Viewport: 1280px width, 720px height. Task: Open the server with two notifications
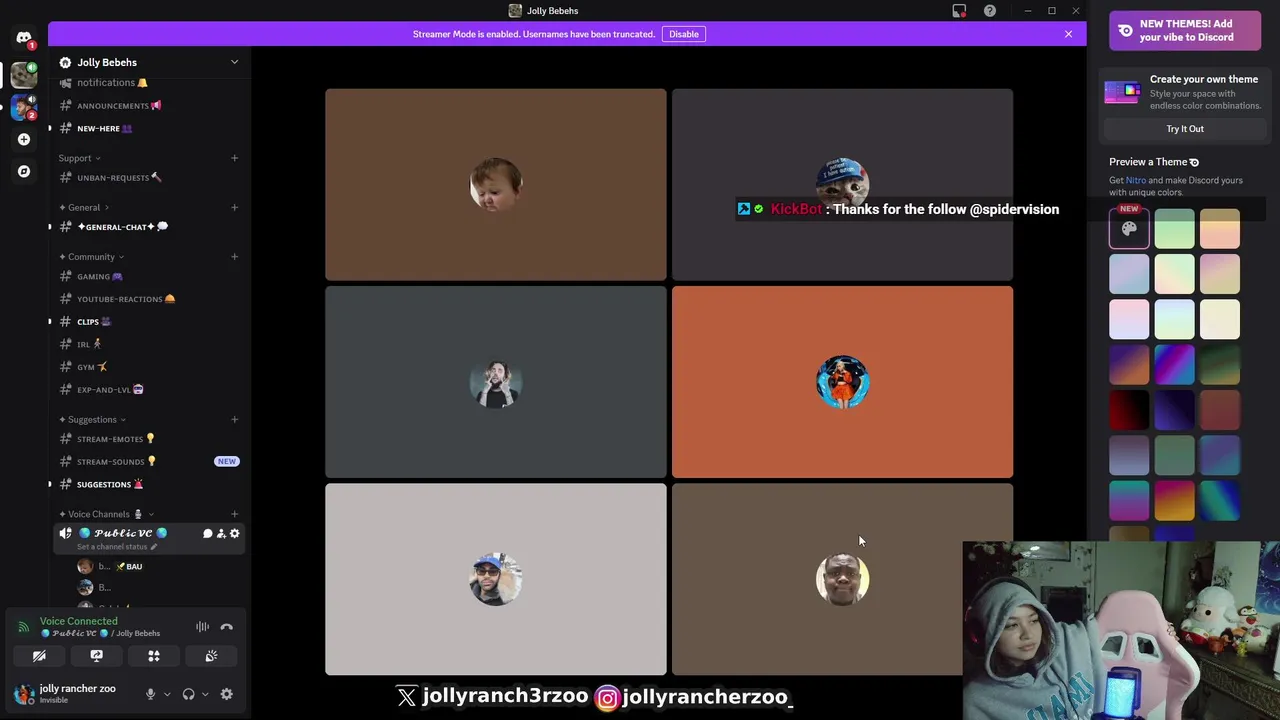(24, 106)
